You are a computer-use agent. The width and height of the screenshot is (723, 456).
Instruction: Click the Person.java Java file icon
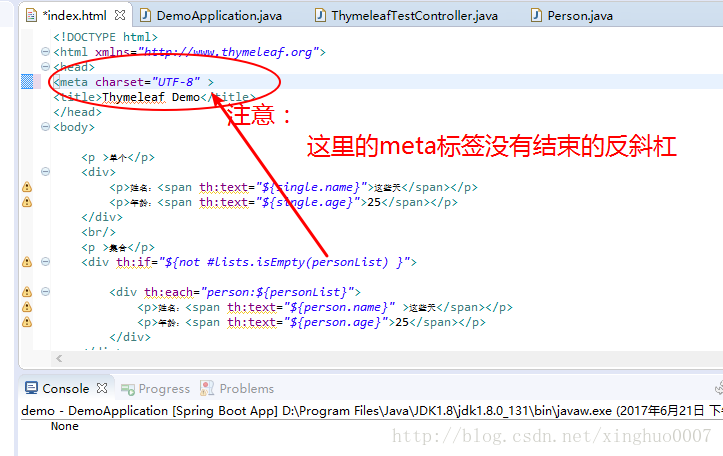pyautogui.click(x=536, y=16)
